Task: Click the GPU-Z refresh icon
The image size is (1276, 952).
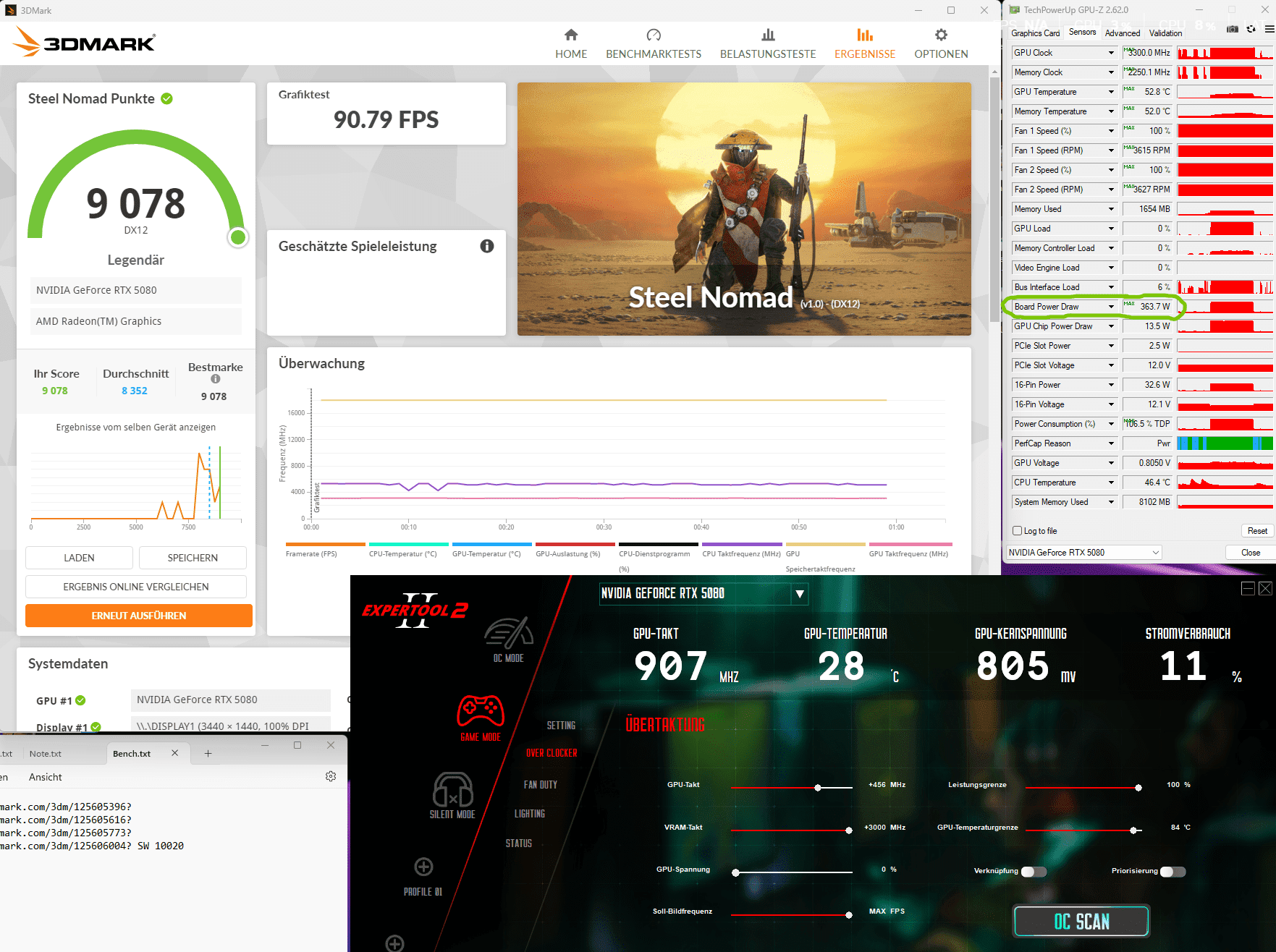Action: [1251, 29]
